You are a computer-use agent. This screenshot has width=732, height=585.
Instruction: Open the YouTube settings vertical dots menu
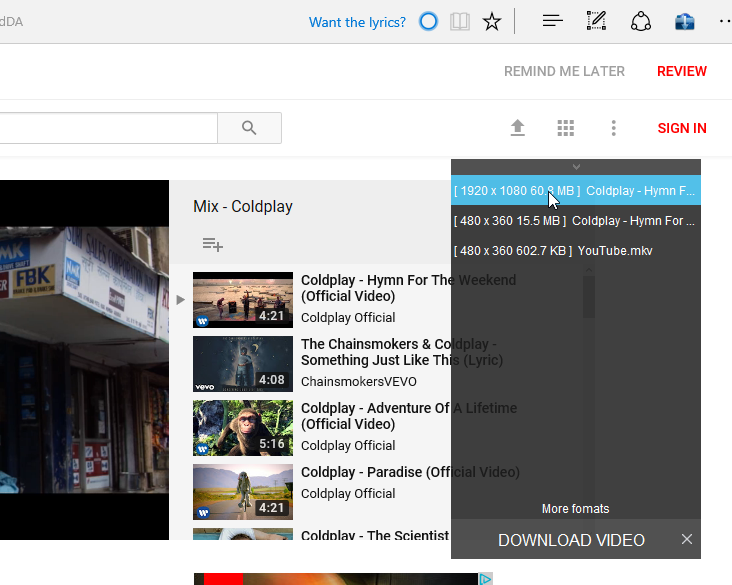[x=613, y=128]
